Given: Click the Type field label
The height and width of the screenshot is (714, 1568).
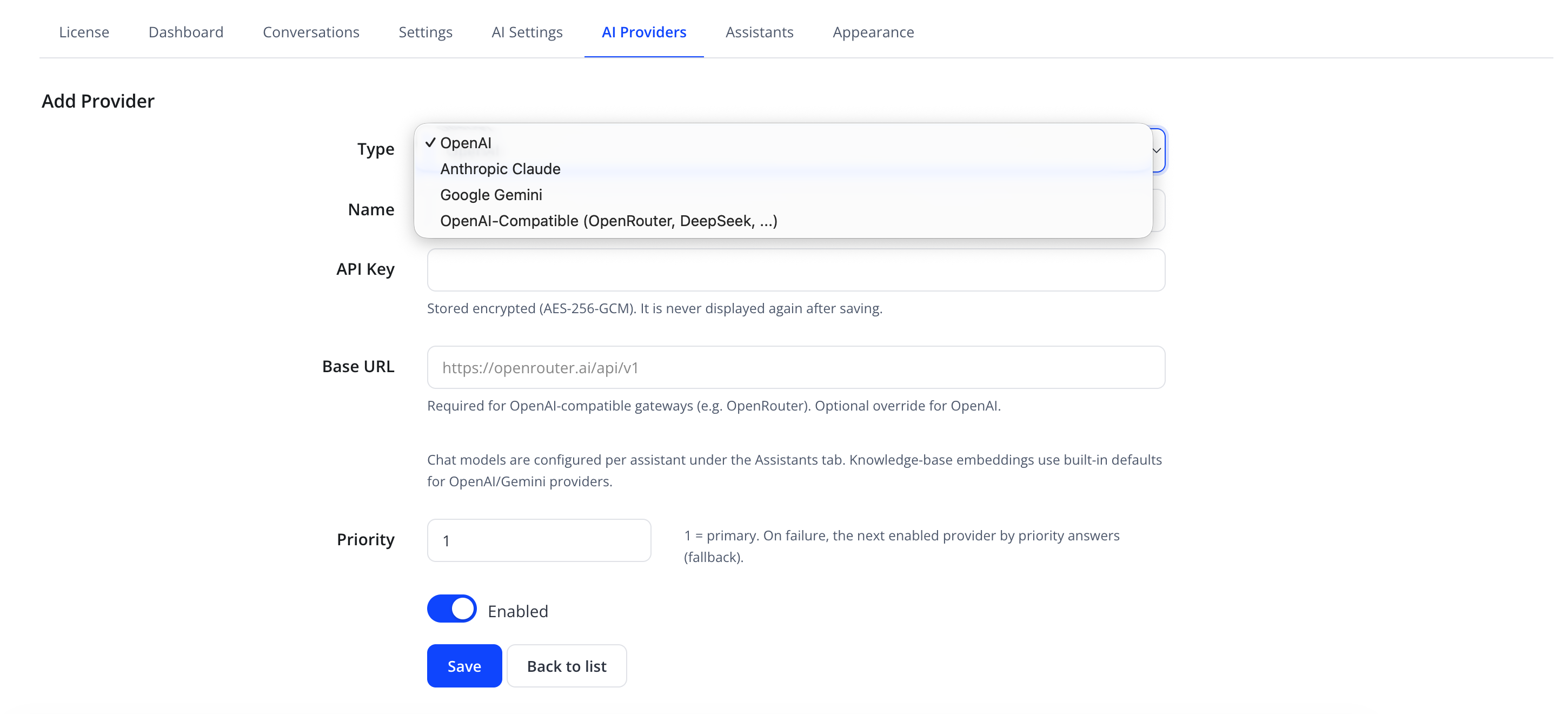Looking at the screenshot, I should pos(376,149).
